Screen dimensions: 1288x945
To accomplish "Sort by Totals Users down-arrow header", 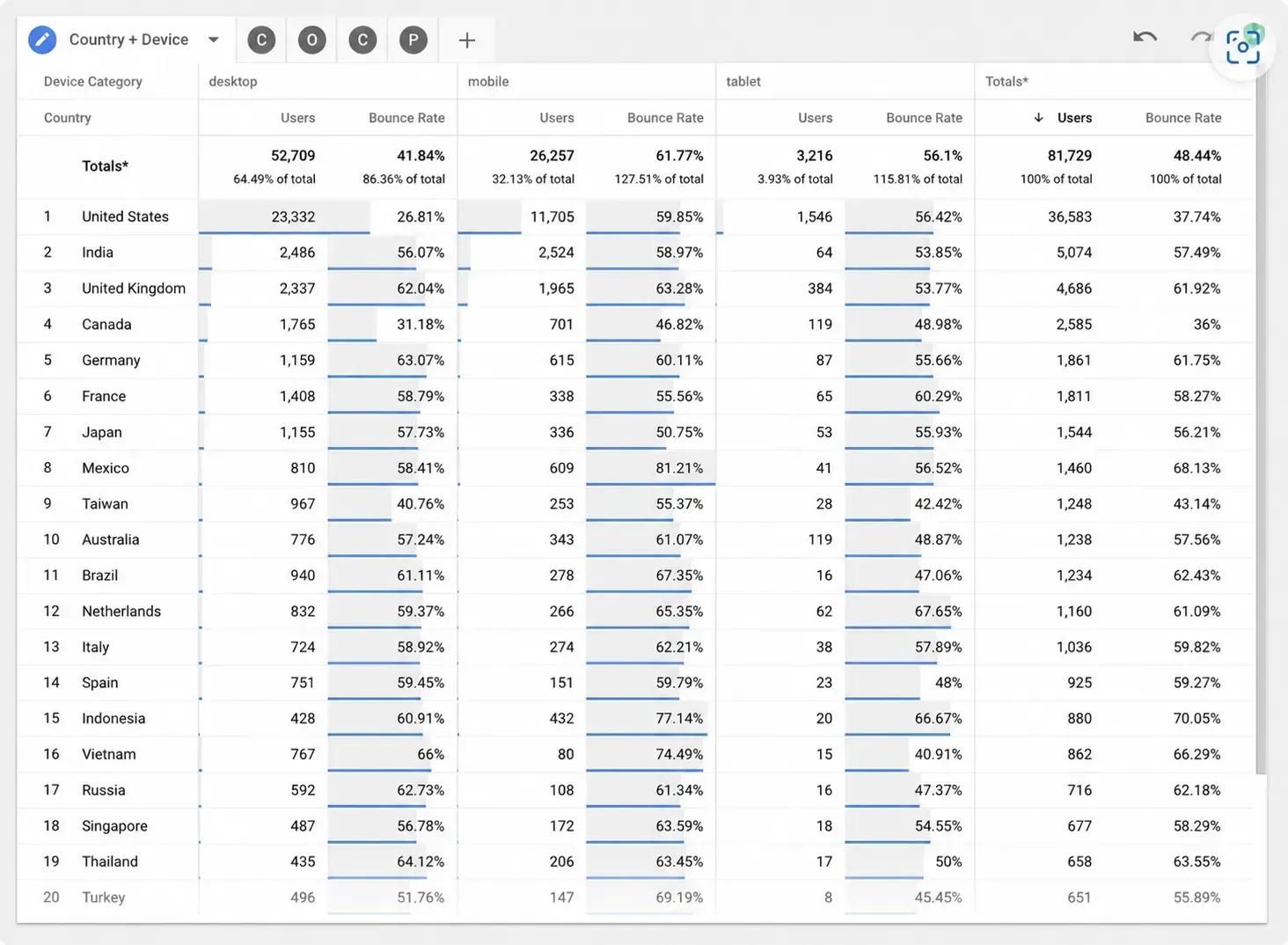I will tap(1063, 118).
